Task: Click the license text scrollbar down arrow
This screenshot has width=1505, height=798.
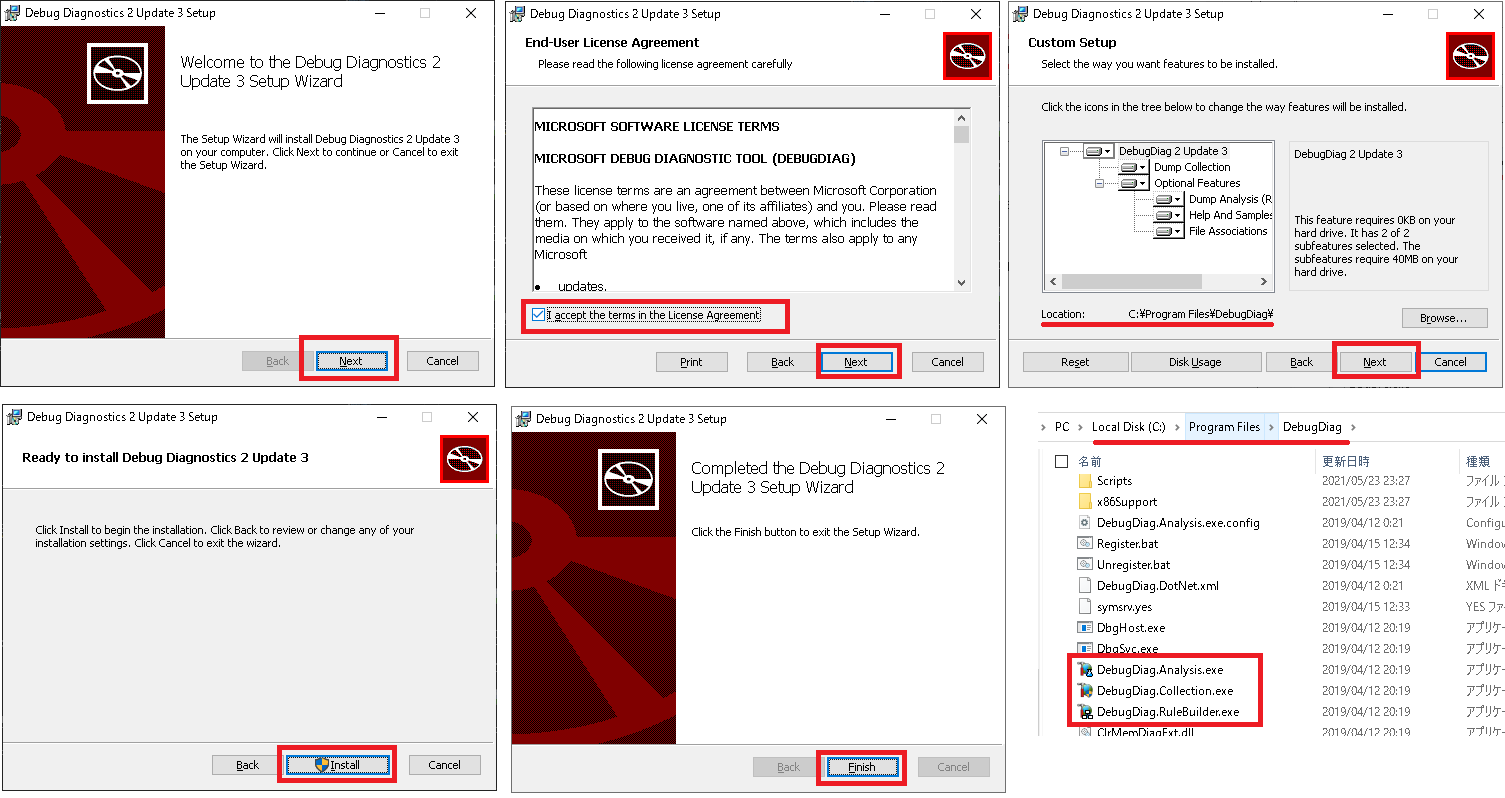Action: 962,283
